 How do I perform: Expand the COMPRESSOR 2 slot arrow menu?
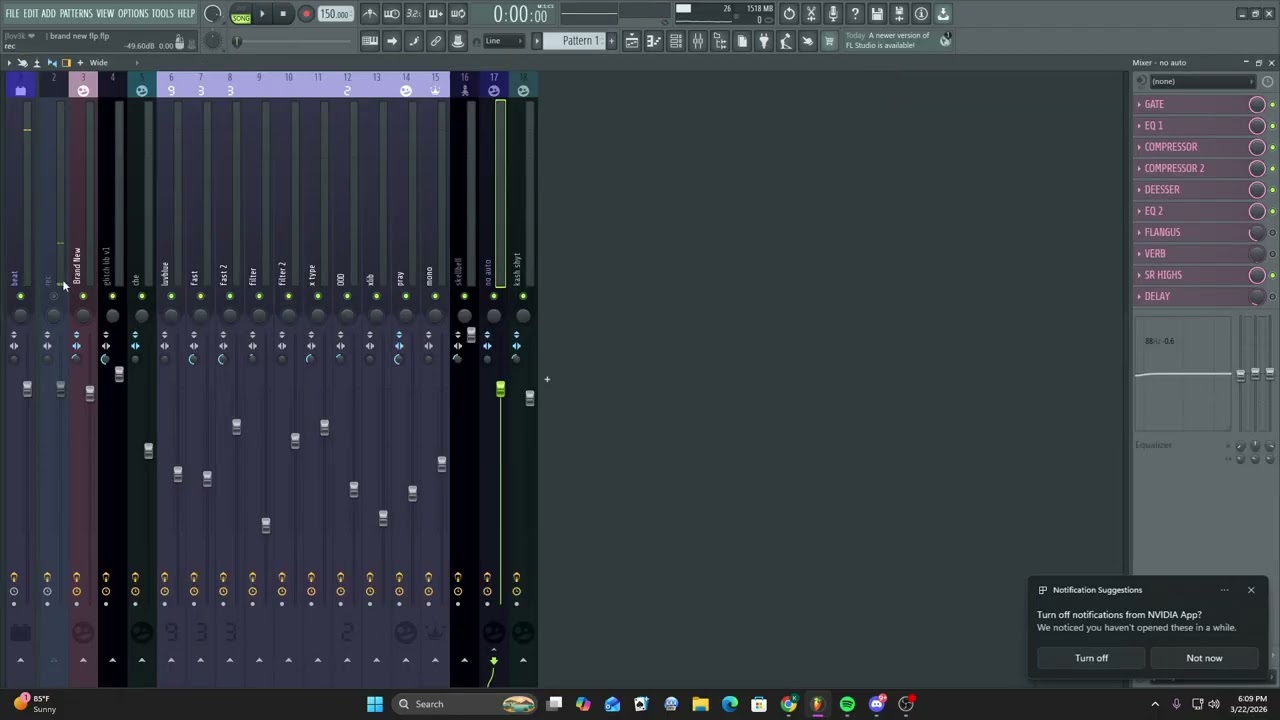1139,169
